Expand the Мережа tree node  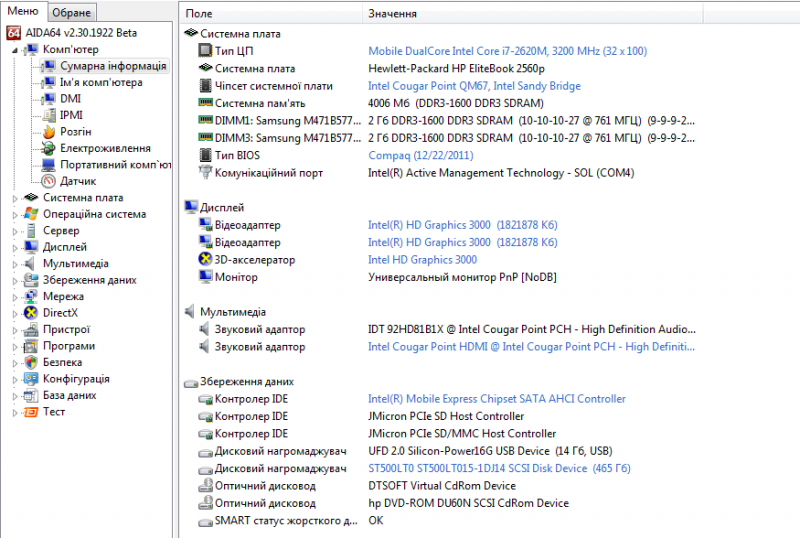tap(14, 297)
